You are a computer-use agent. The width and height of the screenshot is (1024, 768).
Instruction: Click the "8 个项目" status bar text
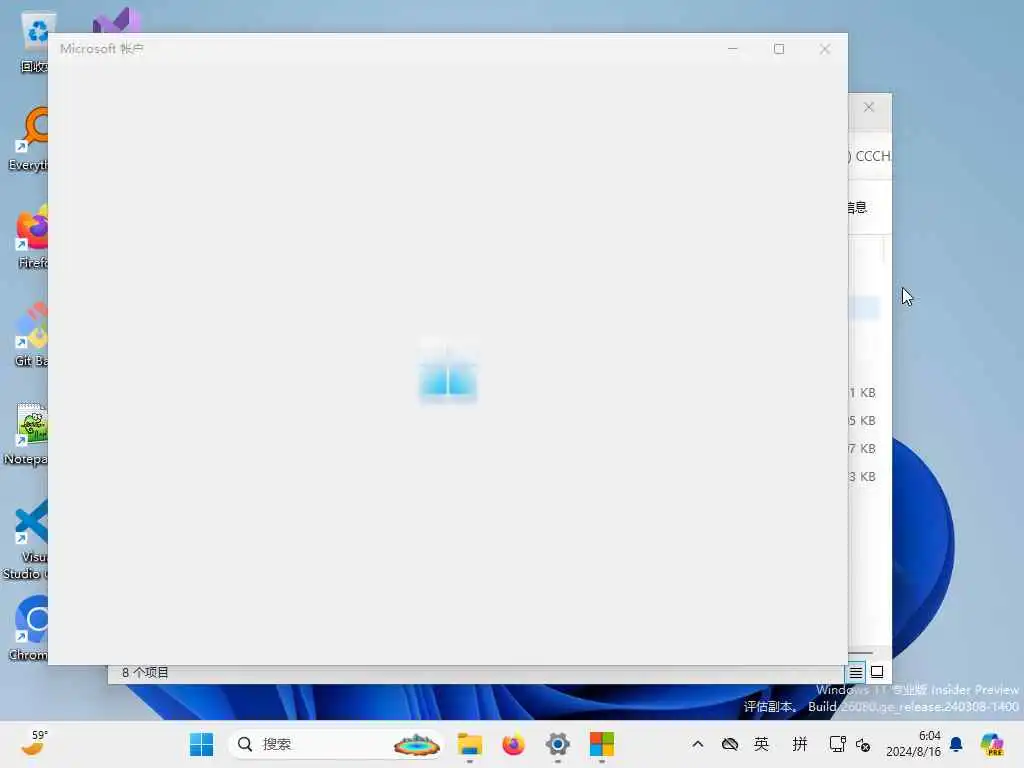tap(145, 672)
